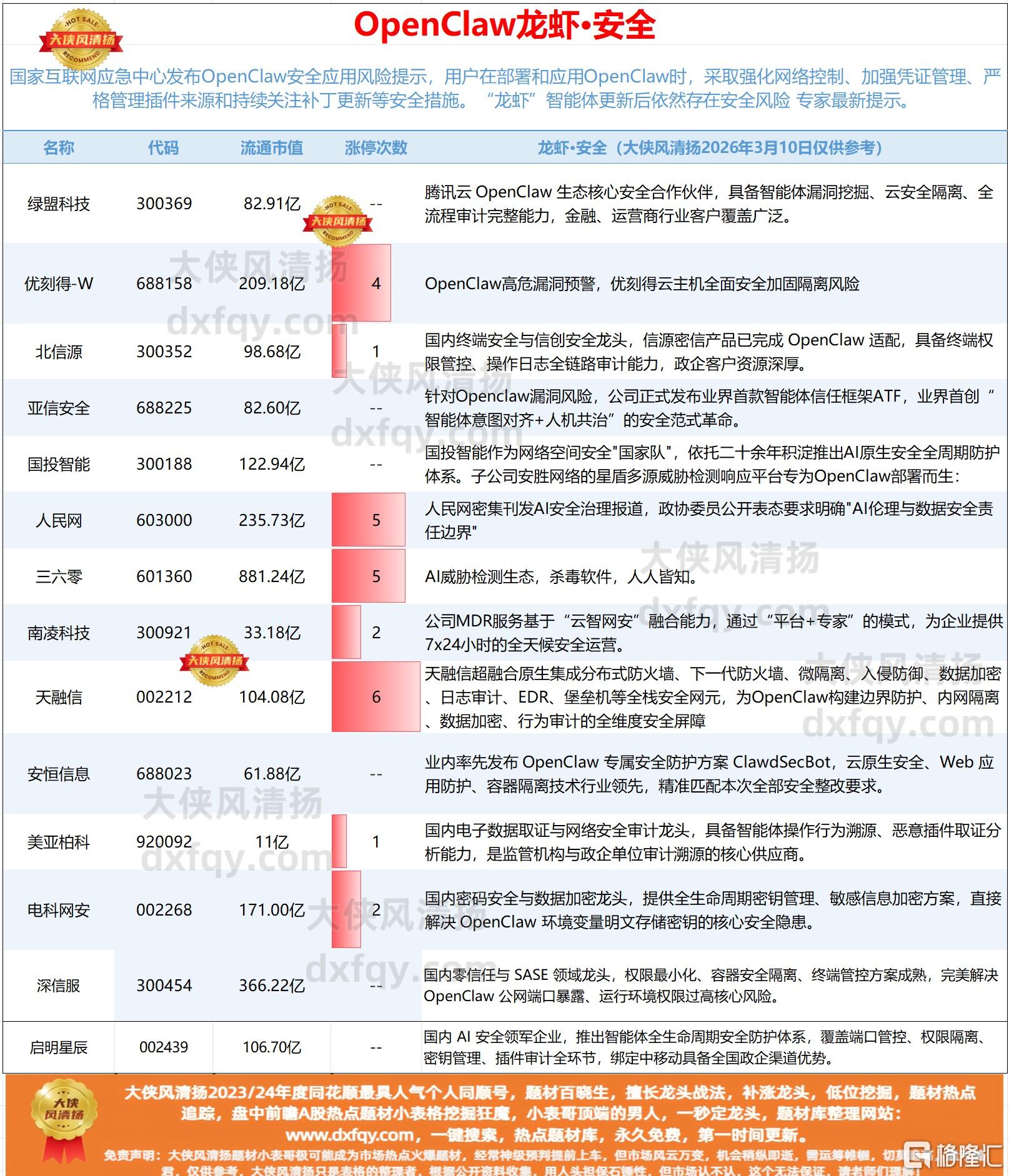Select stock code 603000
This screenshot has width=1009, height=1176.
click(164, 520)
